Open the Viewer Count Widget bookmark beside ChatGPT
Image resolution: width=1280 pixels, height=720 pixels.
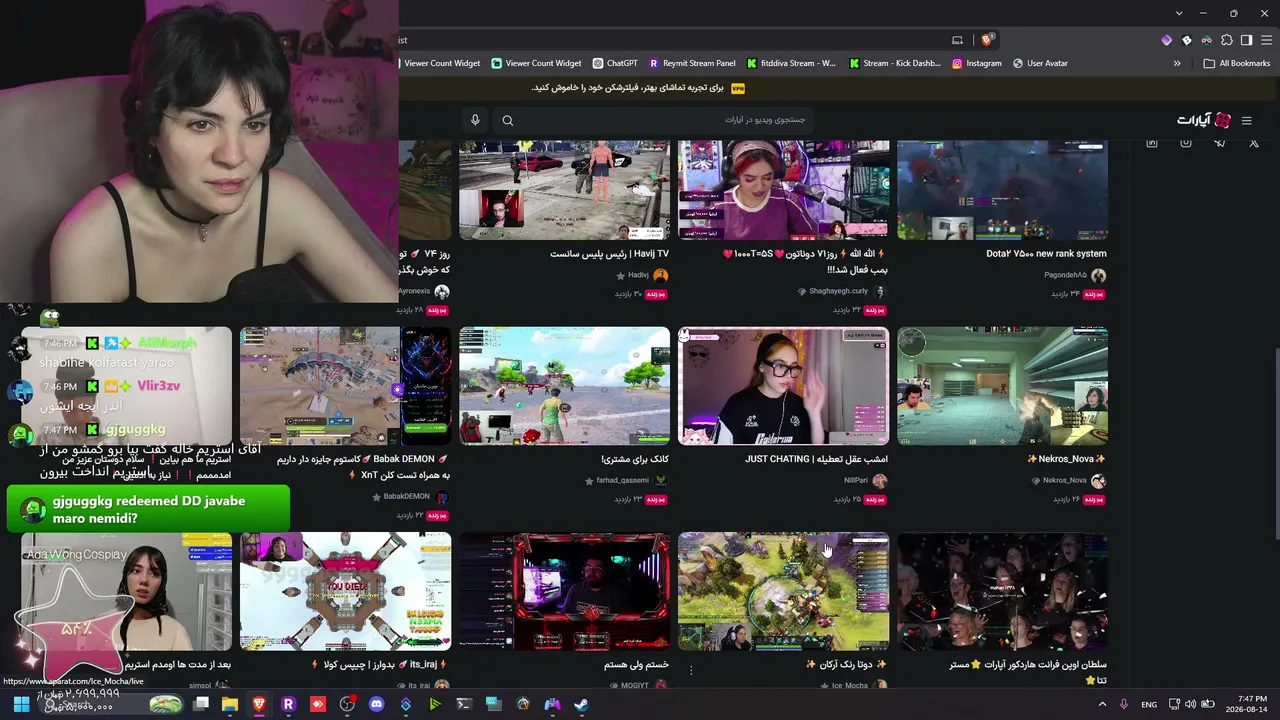pyautogui.click(x=536, y=63)
